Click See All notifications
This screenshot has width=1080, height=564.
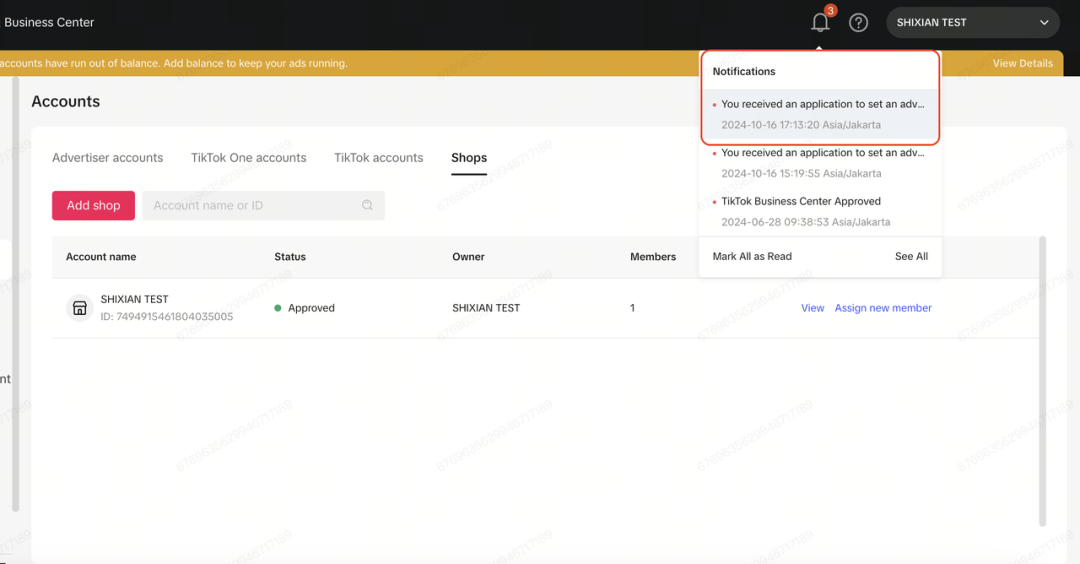pos(911,256)
